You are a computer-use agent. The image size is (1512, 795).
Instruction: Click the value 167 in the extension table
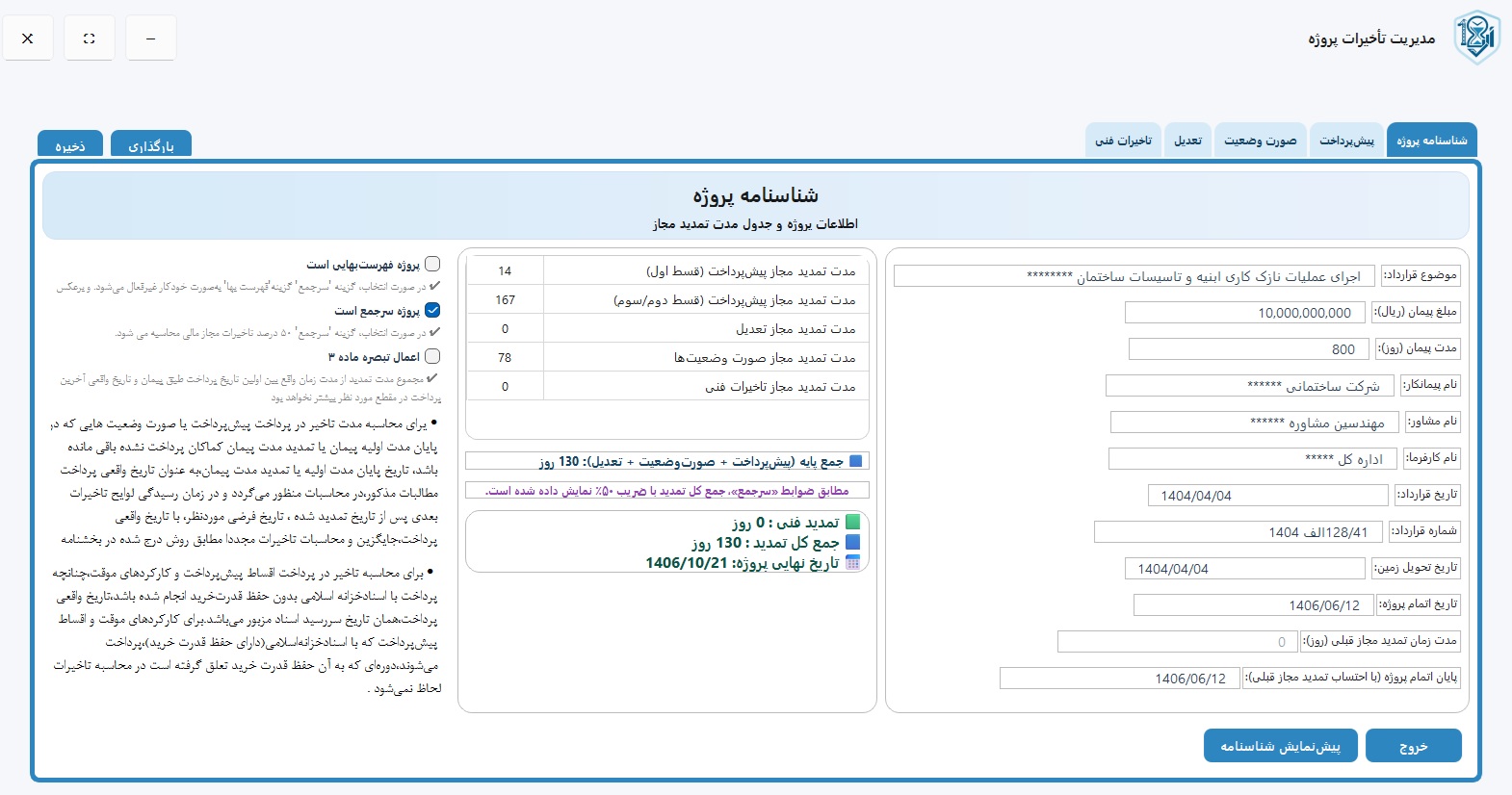point(505,300)
